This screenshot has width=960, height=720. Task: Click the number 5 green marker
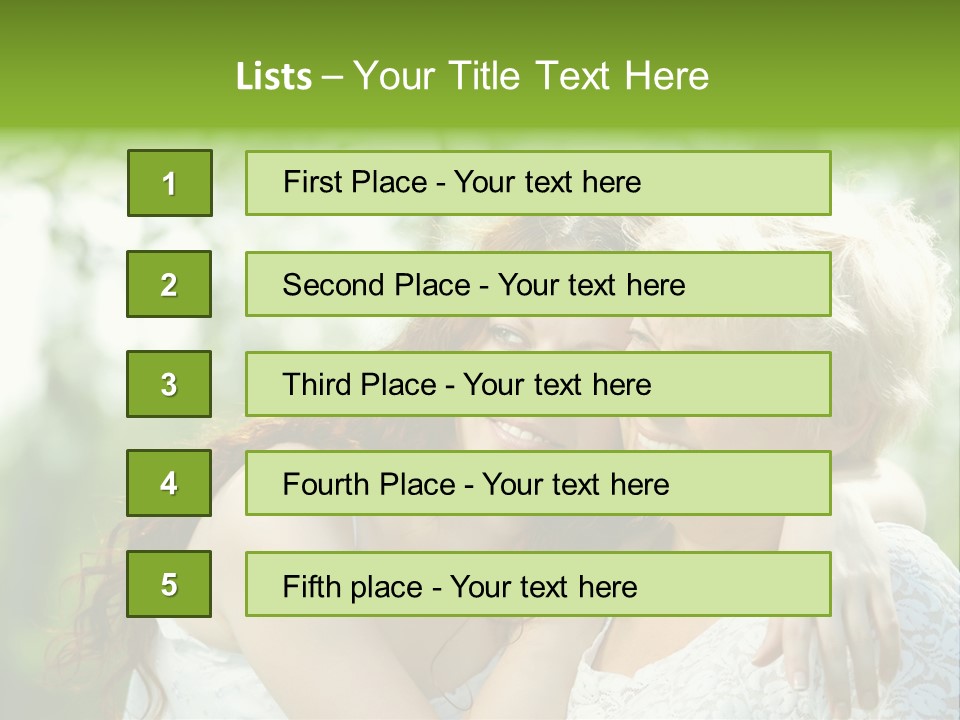click(x=169, y=584)
